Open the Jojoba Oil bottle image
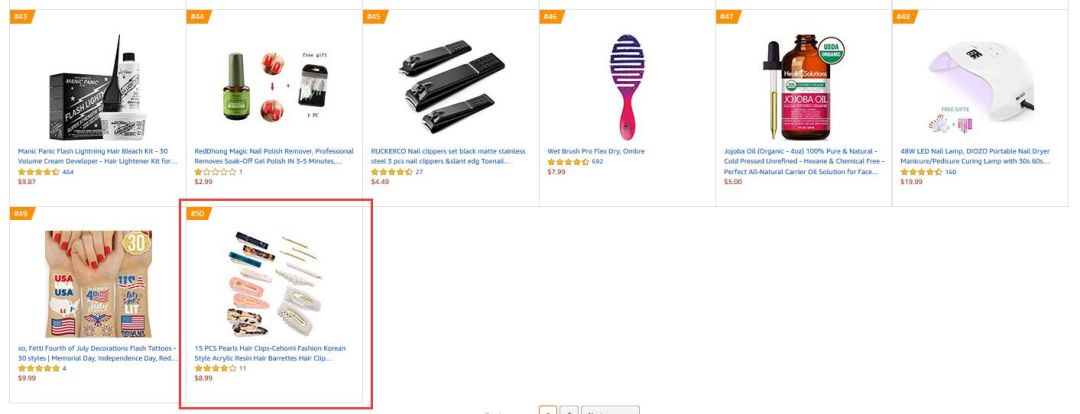This screenshot has height=414, width=1080. (x=804, y=87)
